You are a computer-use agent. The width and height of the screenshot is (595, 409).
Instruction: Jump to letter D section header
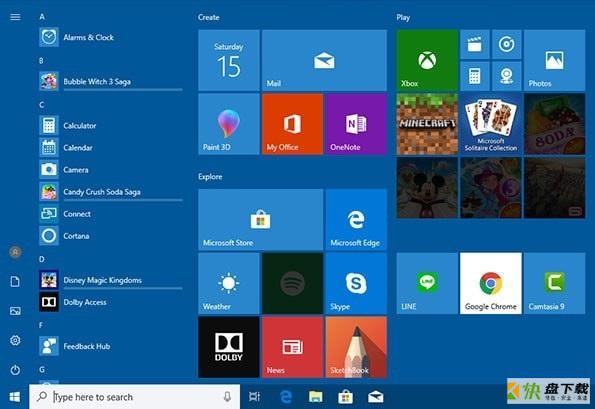(x=42, y=259)
